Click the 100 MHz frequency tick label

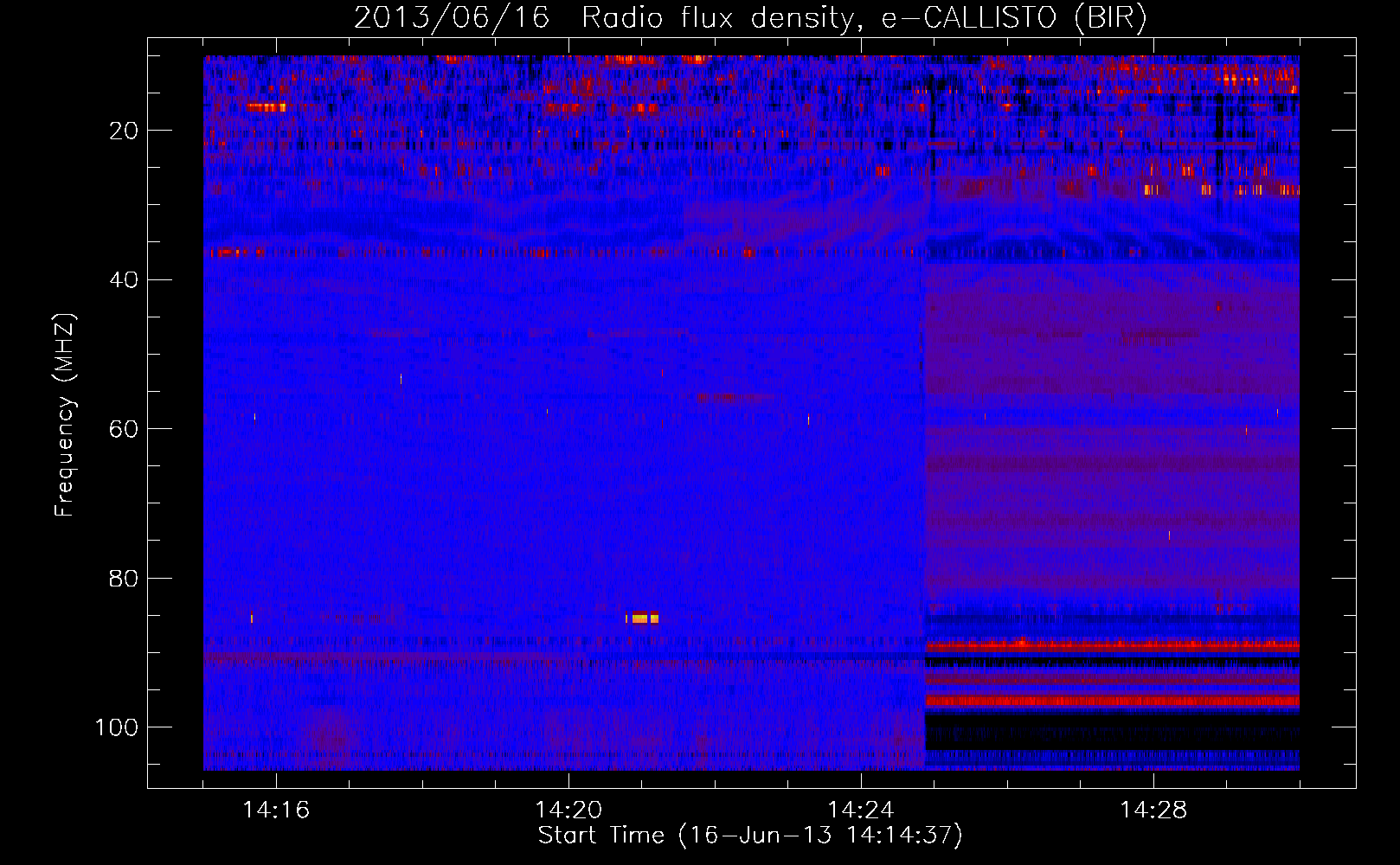[117, 727]
